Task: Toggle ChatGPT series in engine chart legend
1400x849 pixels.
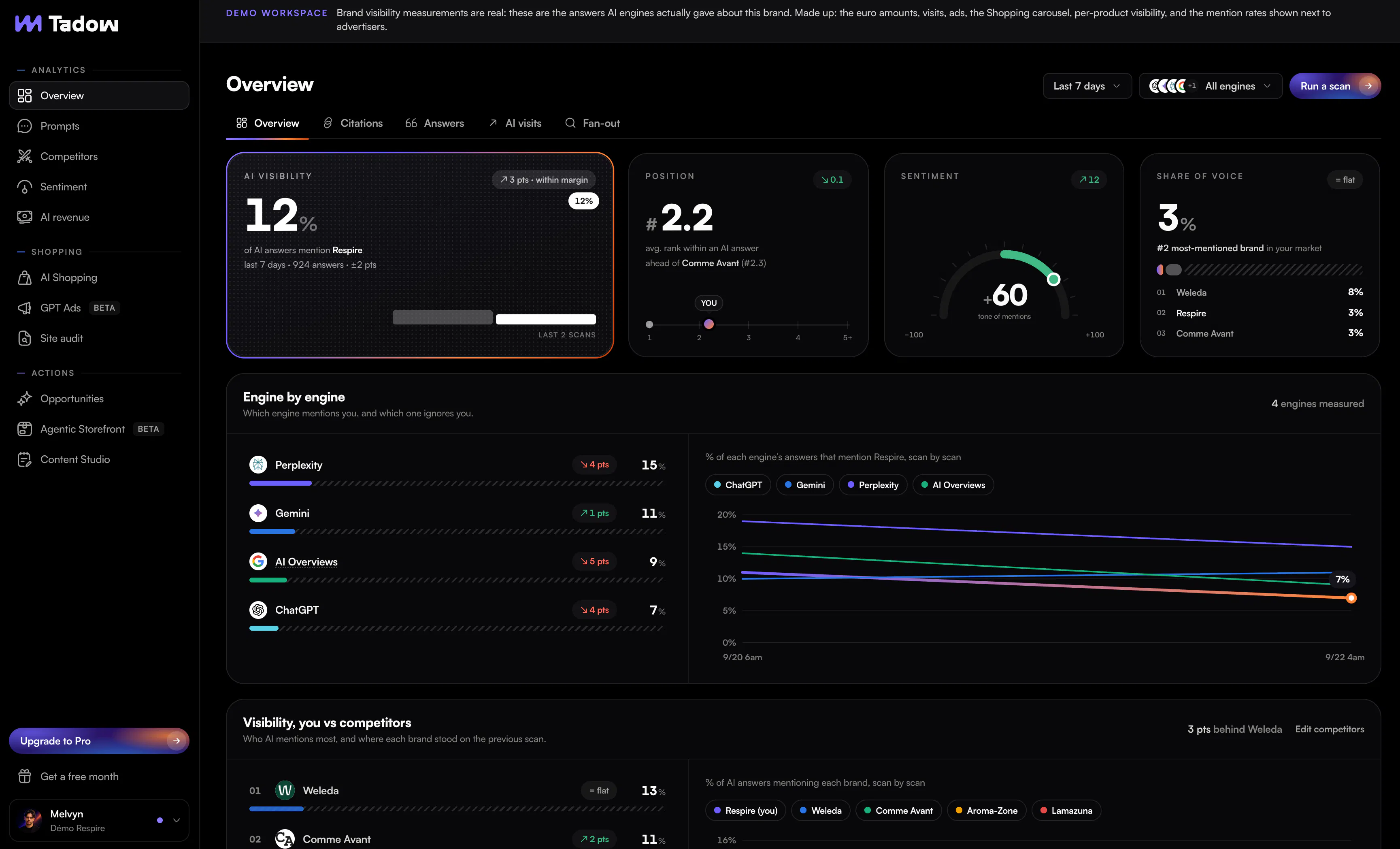Action: point(738,485)
